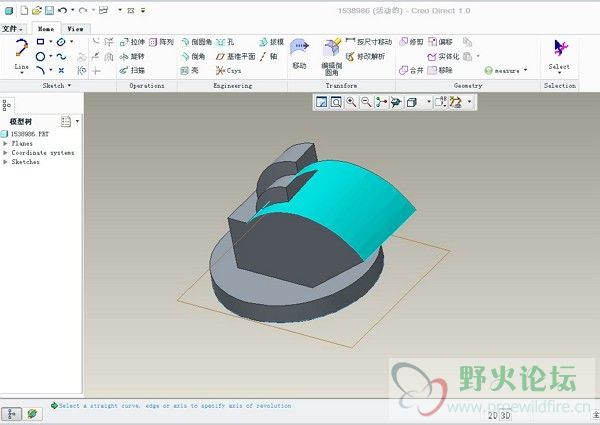
Task: Open the Select tool dropdown arrow
Action: pyautogui.click(x=559, y=73)
